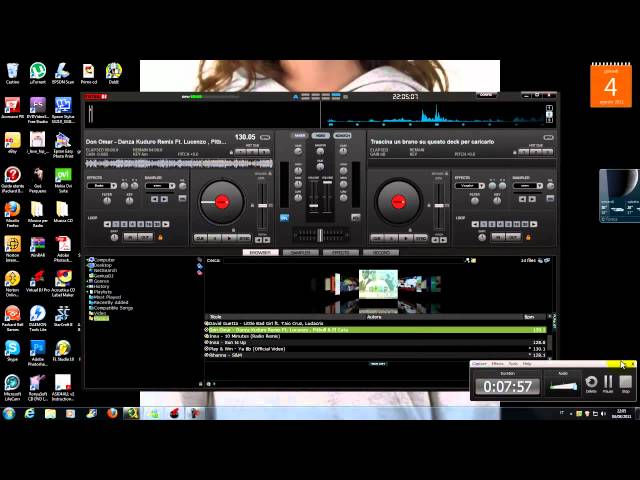The width and height of the screenshot is (640, 480).
Task: Start playback on the left deck
Action: click(229, 238)
